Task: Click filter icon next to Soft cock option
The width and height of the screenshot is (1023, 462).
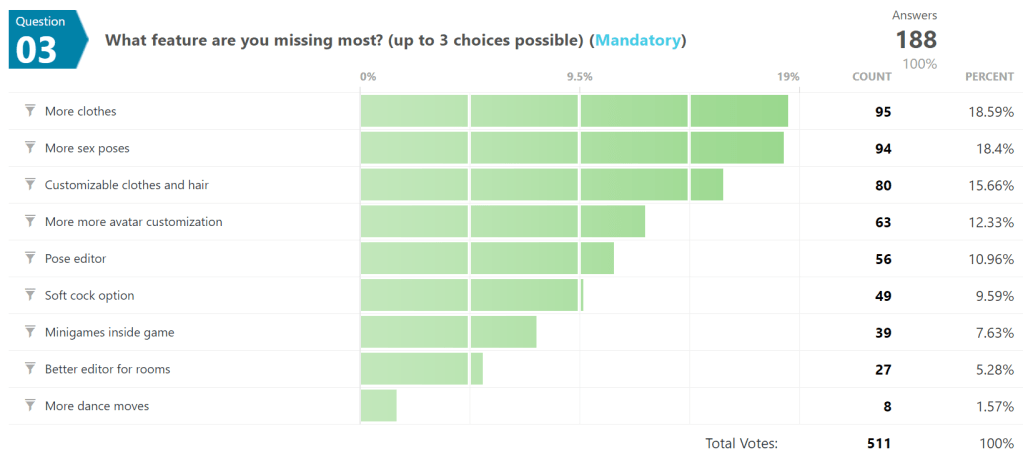Action: [30, 295]
